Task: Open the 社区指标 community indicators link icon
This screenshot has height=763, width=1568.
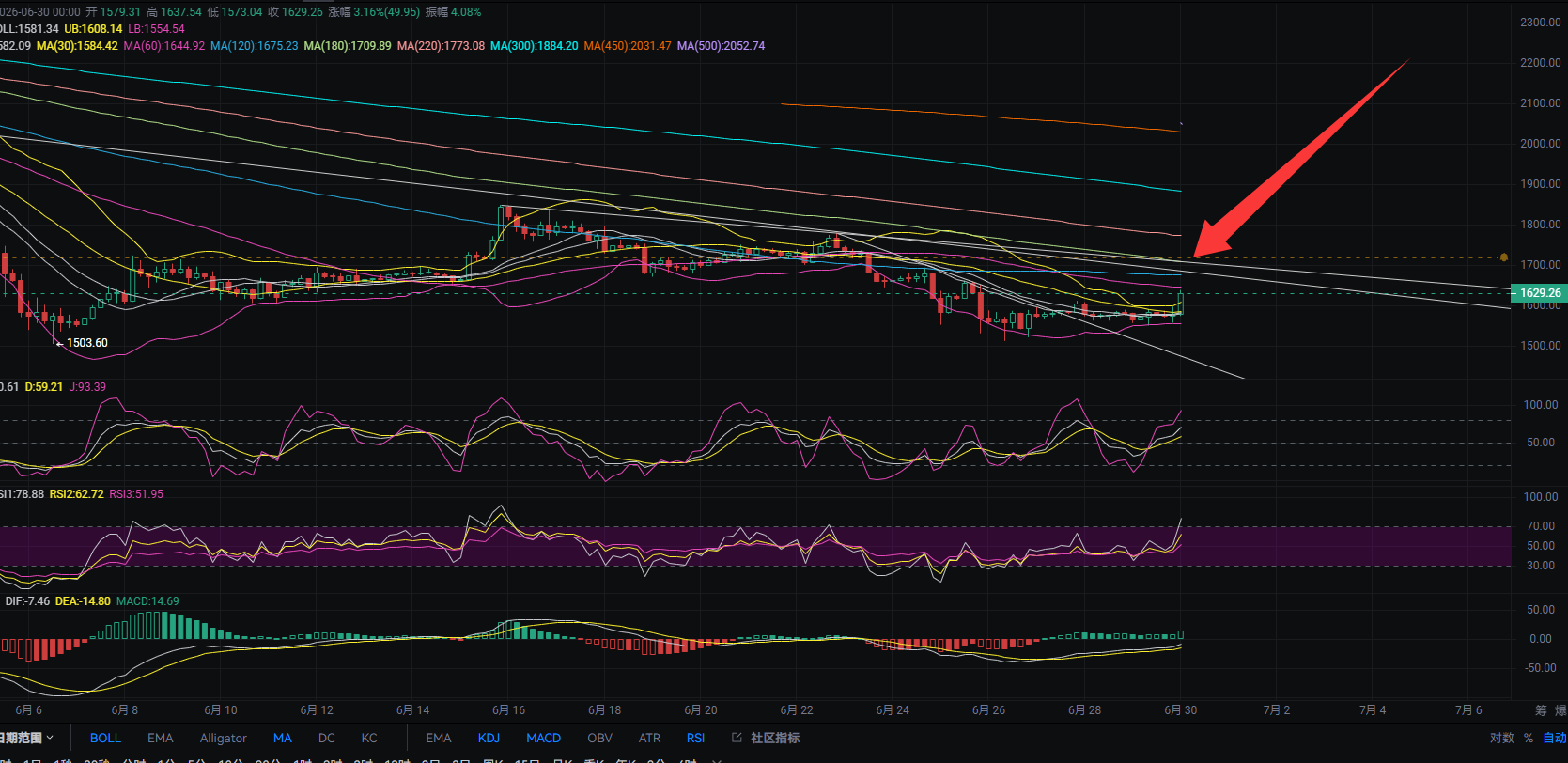Action: [737, 738]
